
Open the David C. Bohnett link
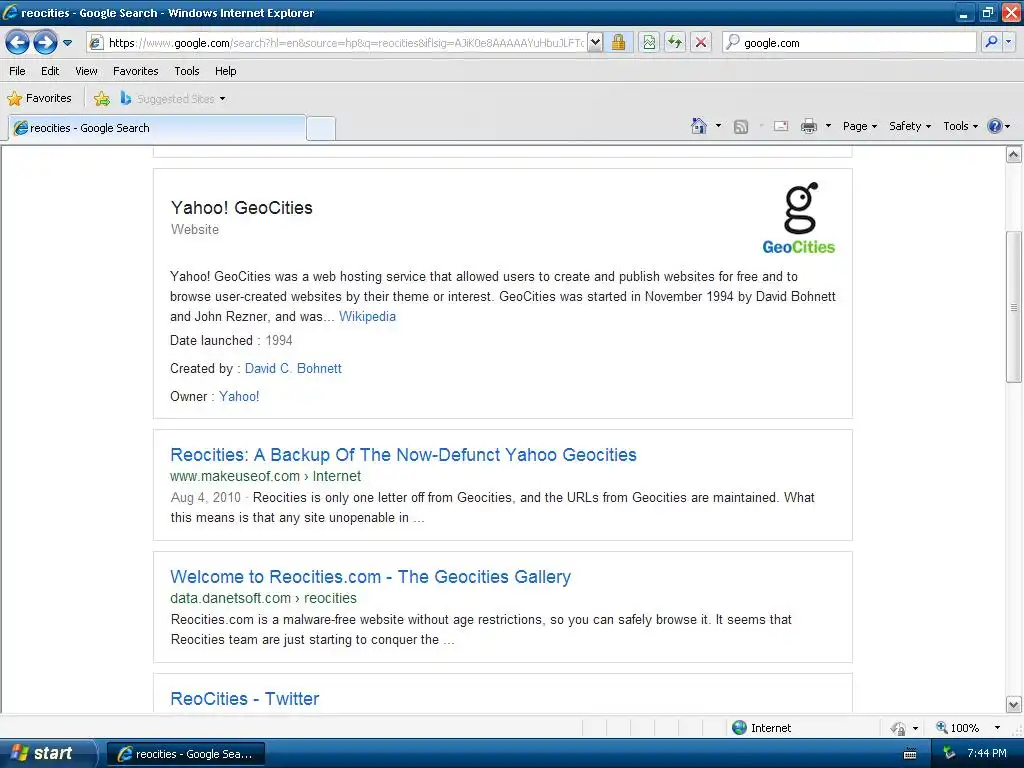[x=293, y=369]
